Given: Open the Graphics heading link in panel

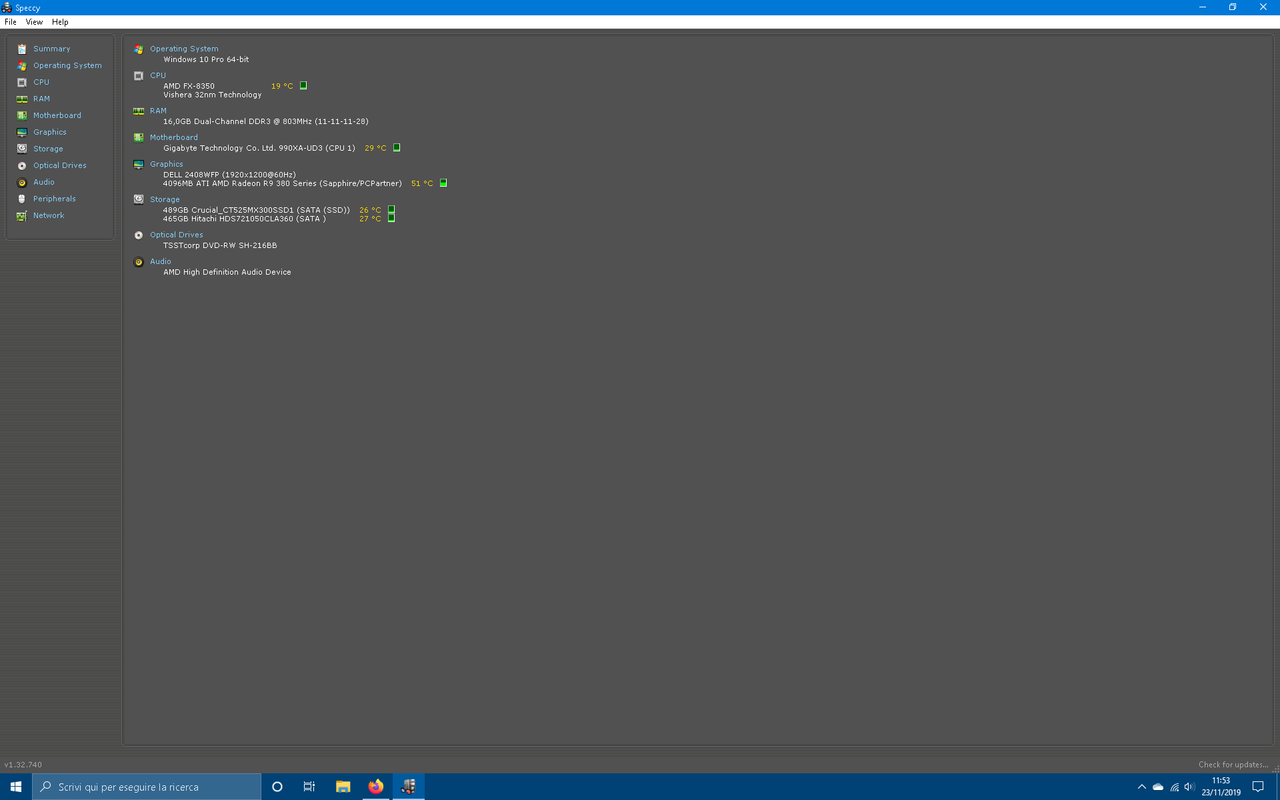Looking at the screenshot, I should [x=166, y=164].
